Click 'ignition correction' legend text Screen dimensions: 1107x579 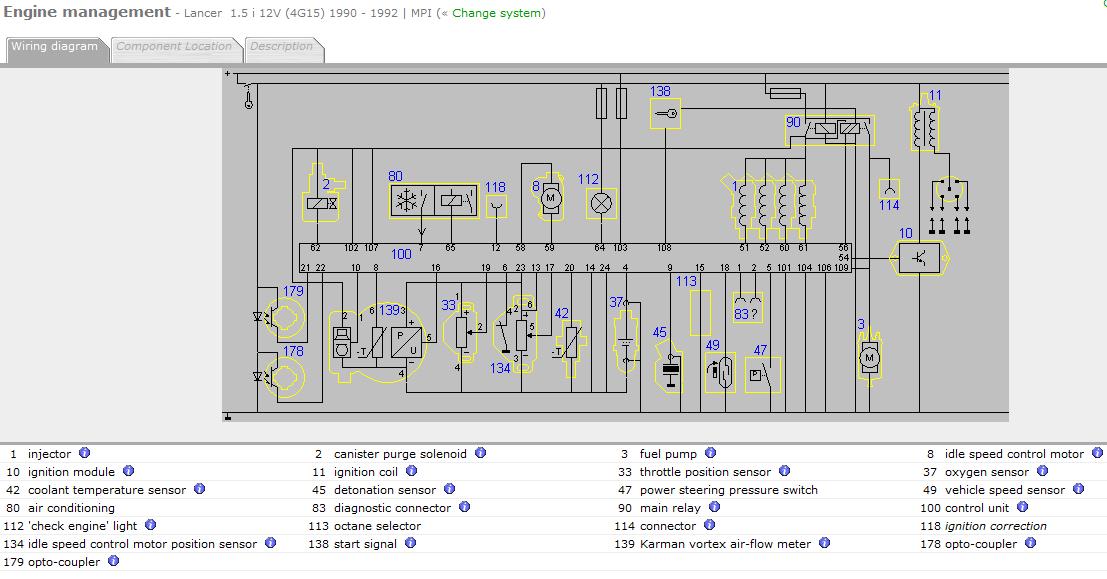[x=995, y=526]
